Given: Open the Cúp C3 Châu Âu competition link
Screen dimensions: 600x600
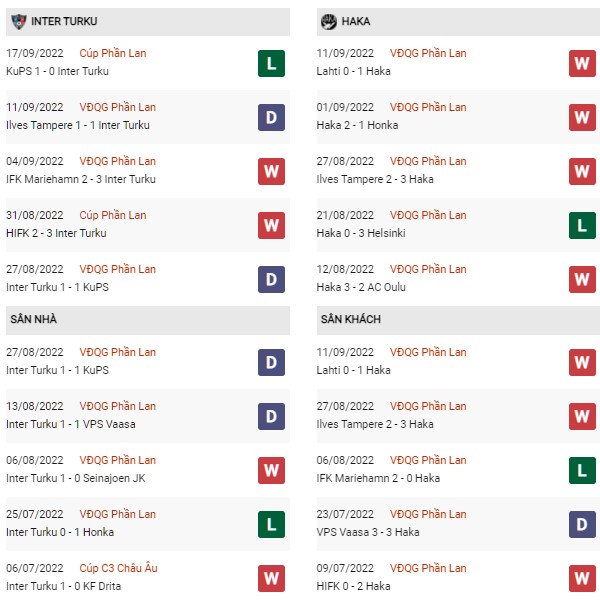Looking at the screenshot, I should (119, 568).
